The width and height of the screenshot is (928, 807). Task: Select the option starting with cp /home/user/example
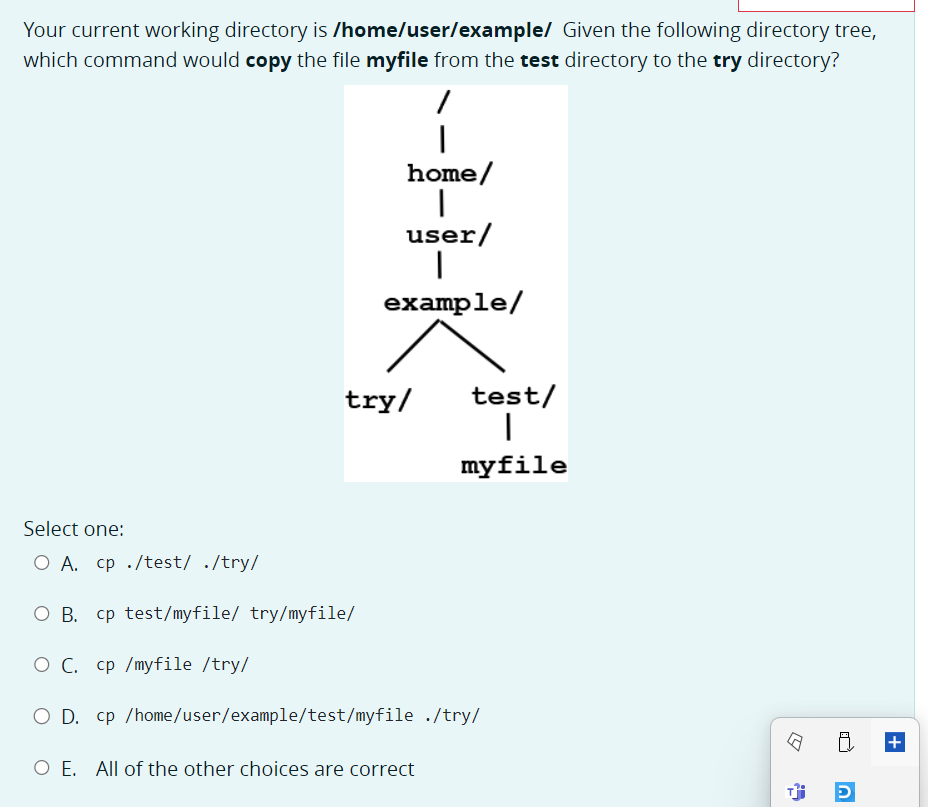click(287, 715)
